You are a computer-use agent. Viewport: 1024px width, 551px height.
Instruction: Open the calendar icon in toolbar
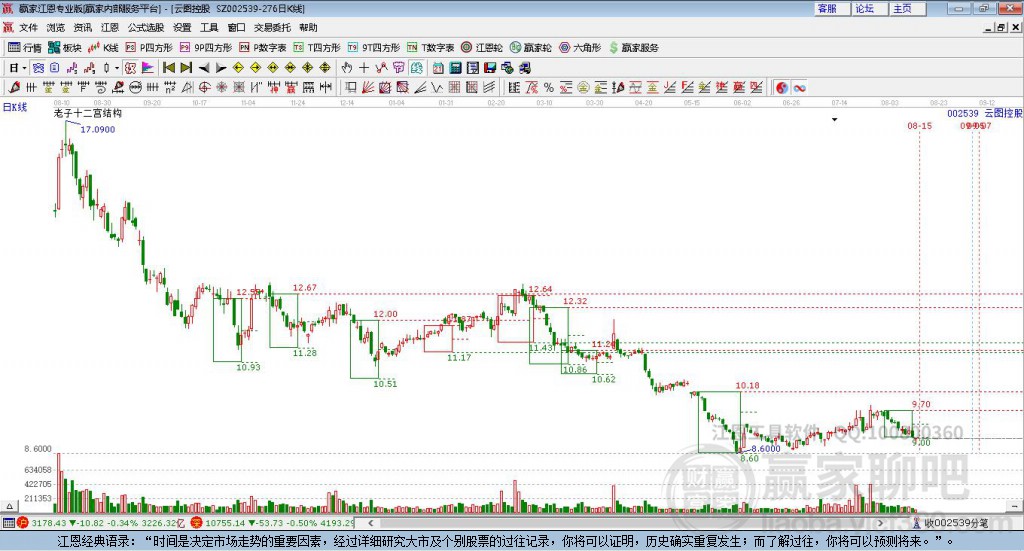pos(438,68)
